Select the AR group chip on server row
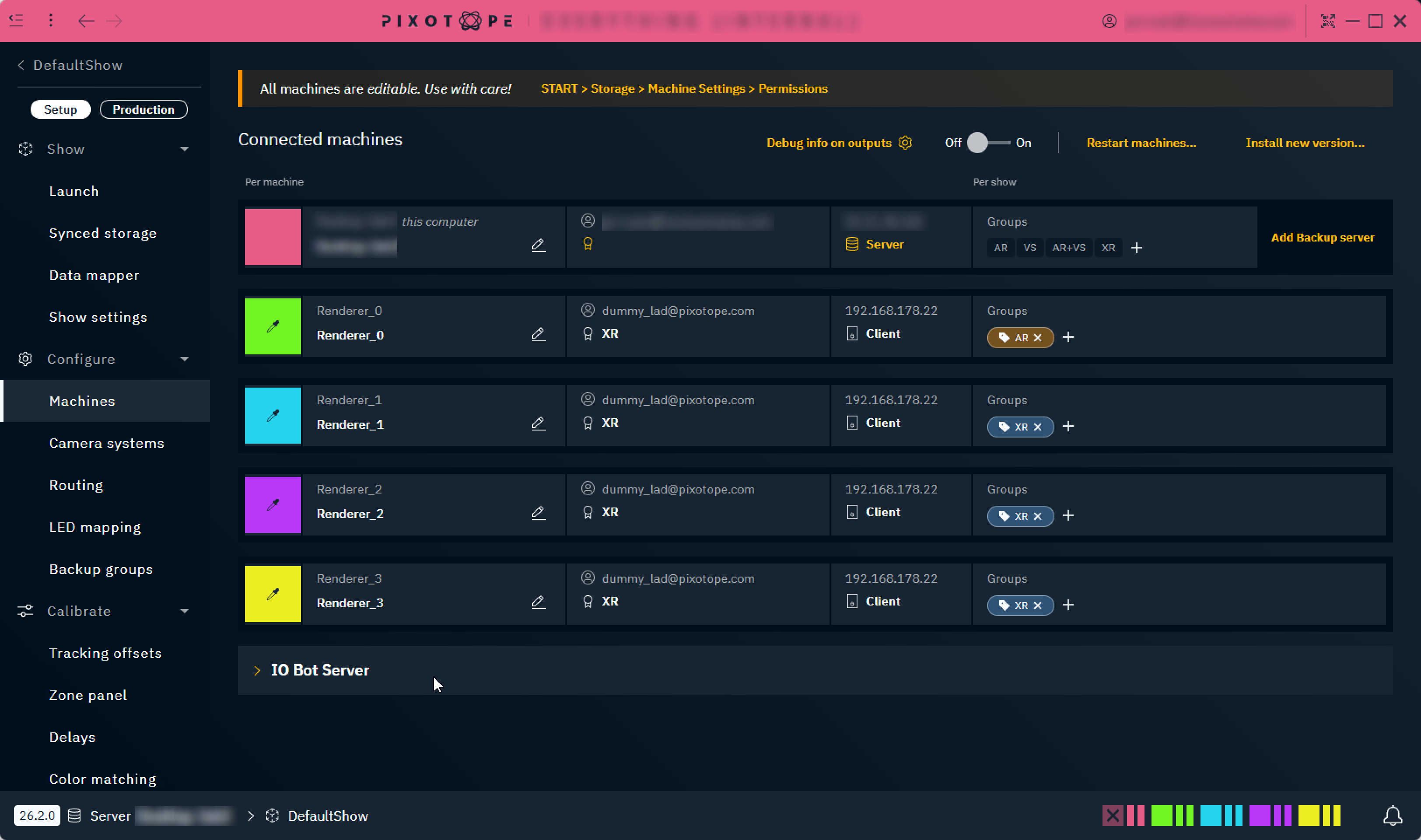The height and width of the screenshot is (840, 1421). (1001, 248)
